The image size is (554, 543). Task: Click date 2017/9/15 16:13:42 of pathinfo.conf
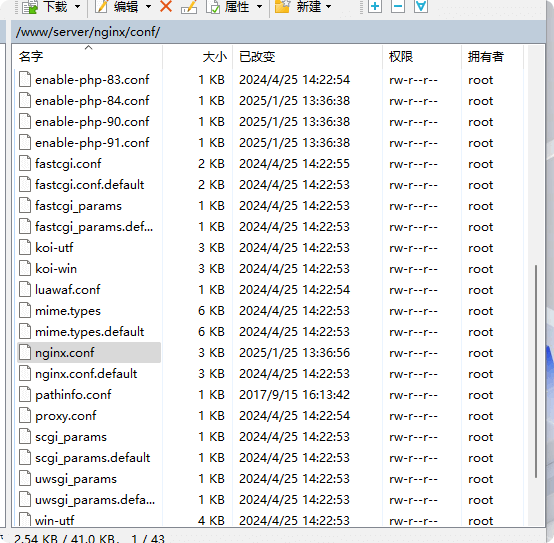tap(294, 395)
